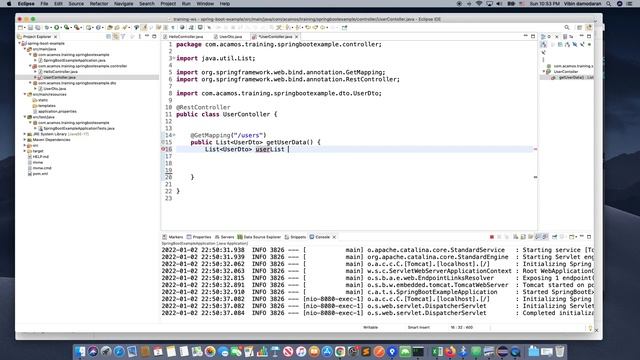Open the Properties view tab
The image size is (640, 360).
point(199,237)
